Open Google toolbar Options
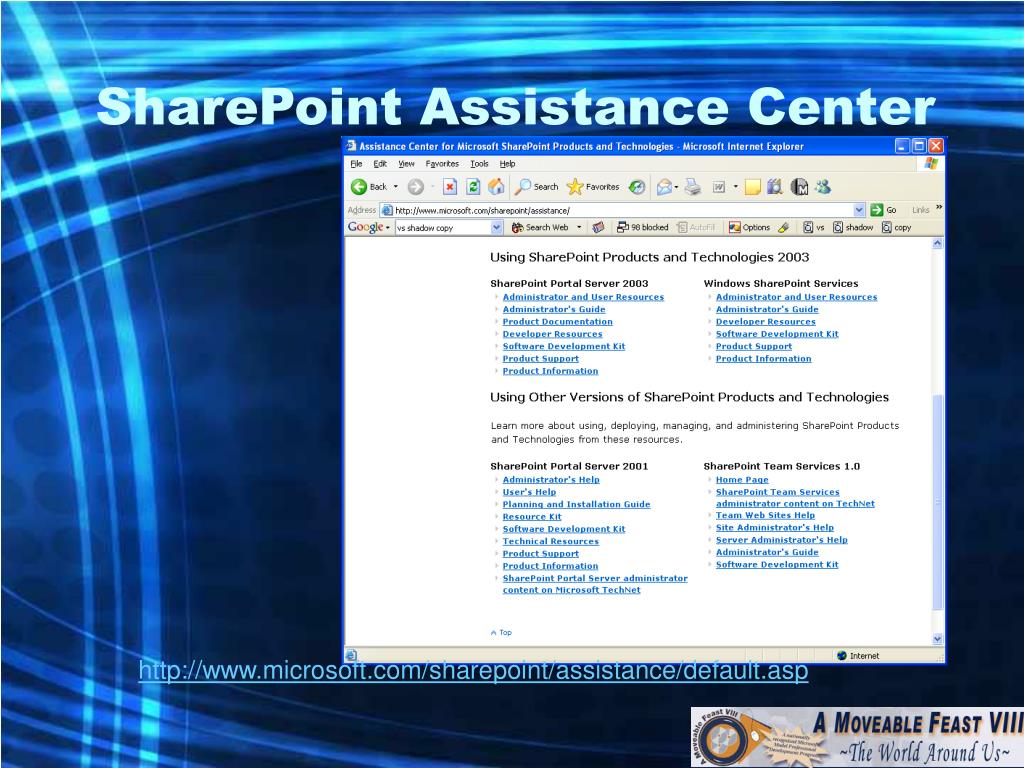Viewport: 1024px width, 768px height. tap(750, 227)
